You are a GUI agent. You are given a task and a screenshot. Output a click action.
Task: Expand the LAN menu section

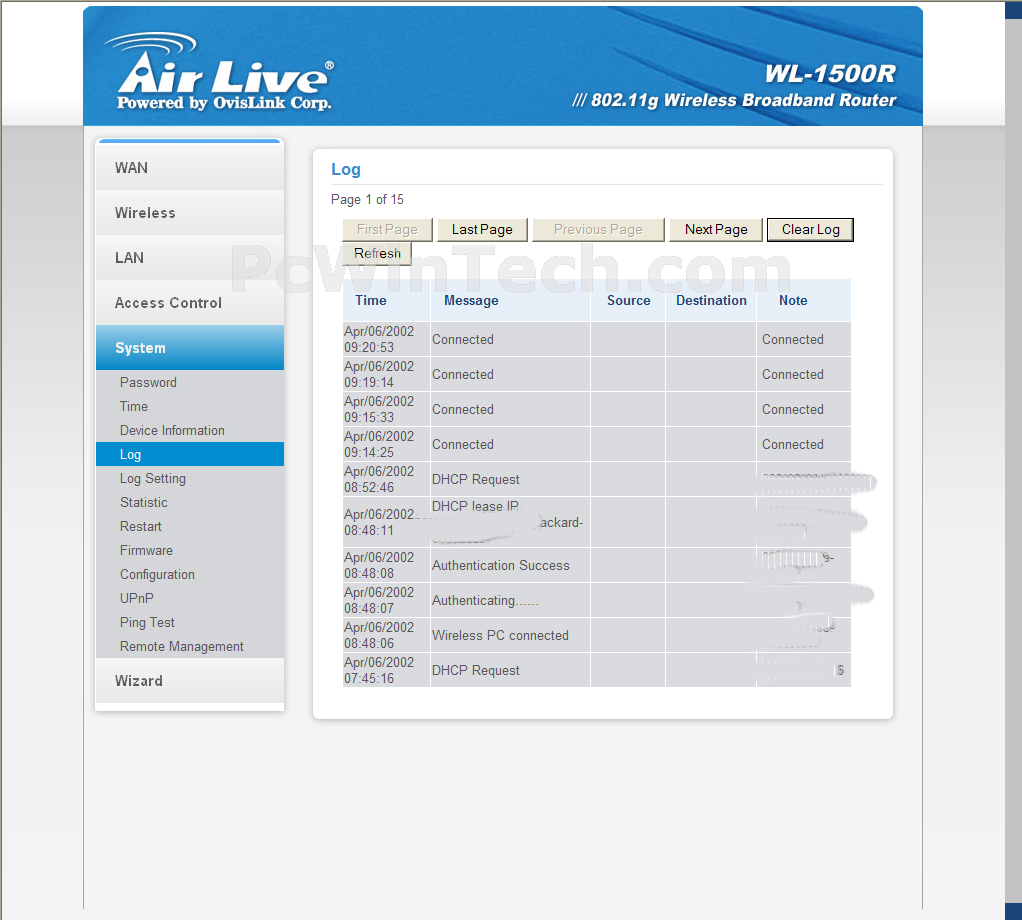coord(129,258)
